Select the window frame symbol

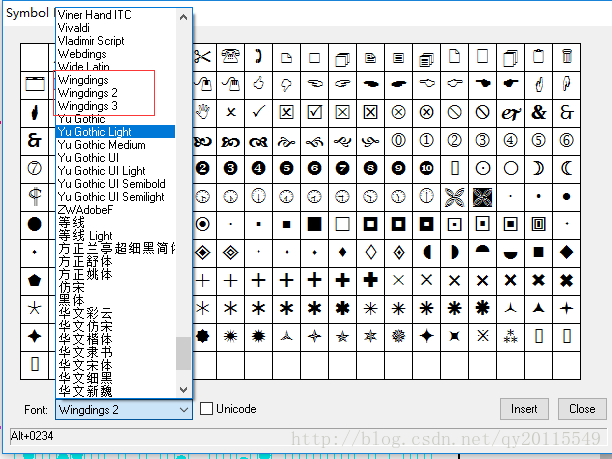35,84
